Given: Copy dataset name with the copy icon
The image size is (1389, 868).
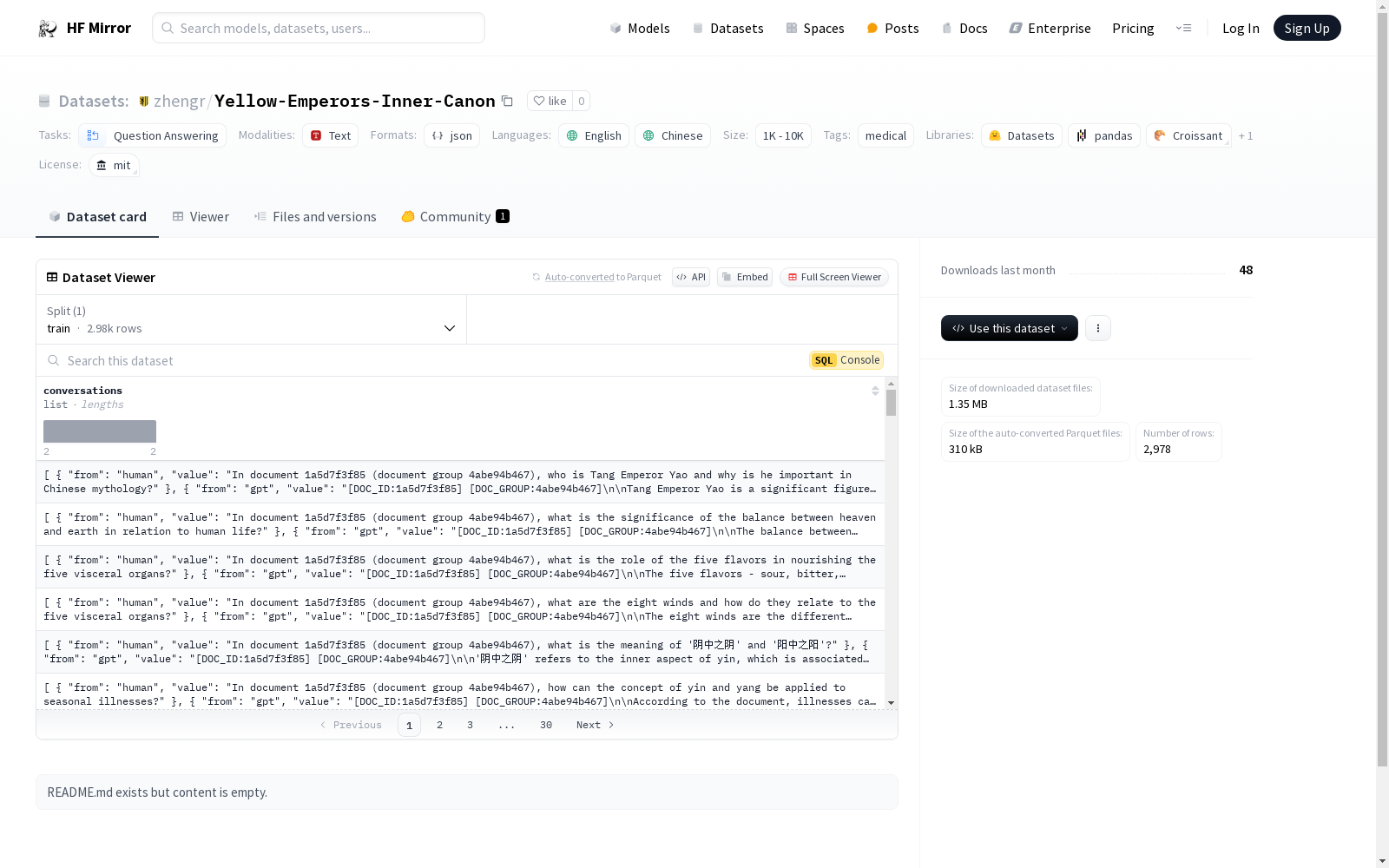Looking at the screenshot, I should pos(507,102).
